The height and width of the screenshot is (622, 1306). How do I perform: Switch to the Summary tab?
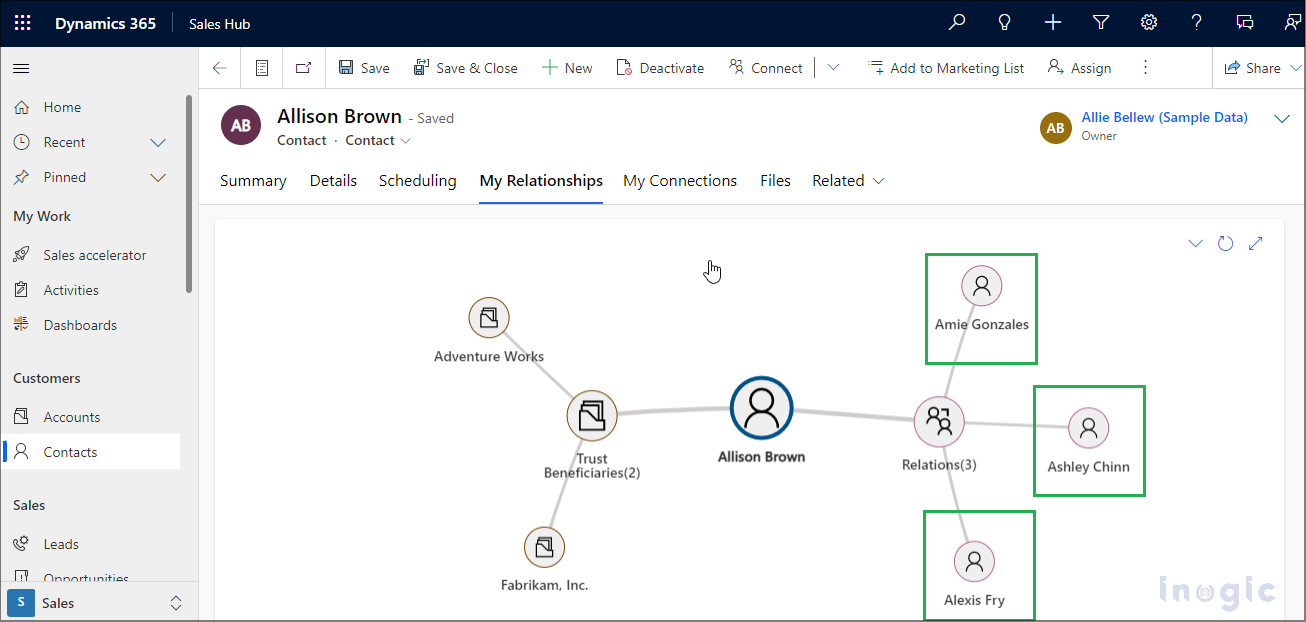(x=253, y=181)
